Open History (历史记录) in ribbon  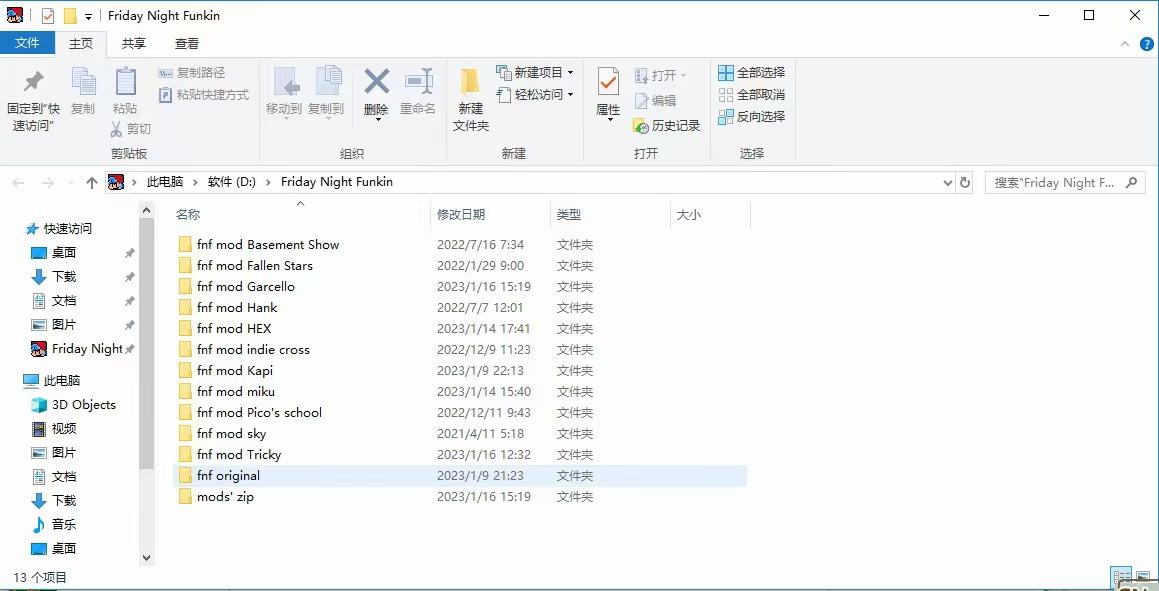coord(667,126)
